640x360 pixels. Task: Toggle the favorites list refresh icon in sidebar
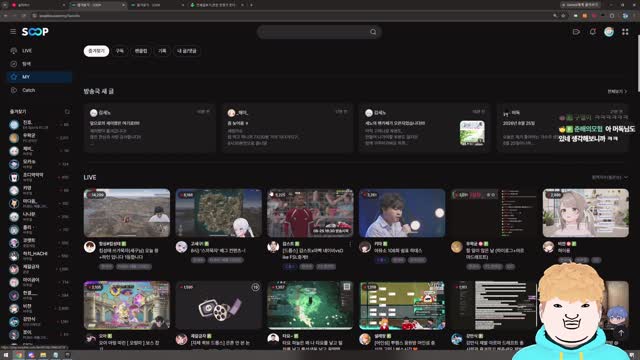point(67,111)
